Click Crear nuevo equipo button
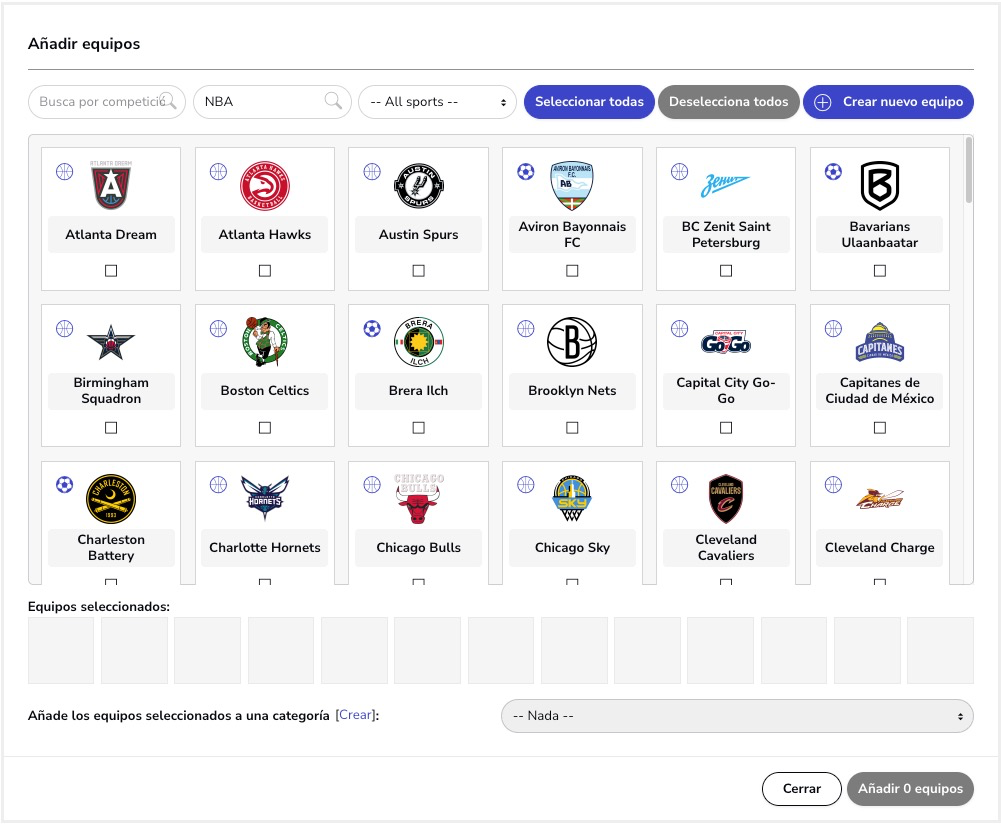Image resolution: width=1001 pixels, height=824 pixels. click(x=889, y=101)
